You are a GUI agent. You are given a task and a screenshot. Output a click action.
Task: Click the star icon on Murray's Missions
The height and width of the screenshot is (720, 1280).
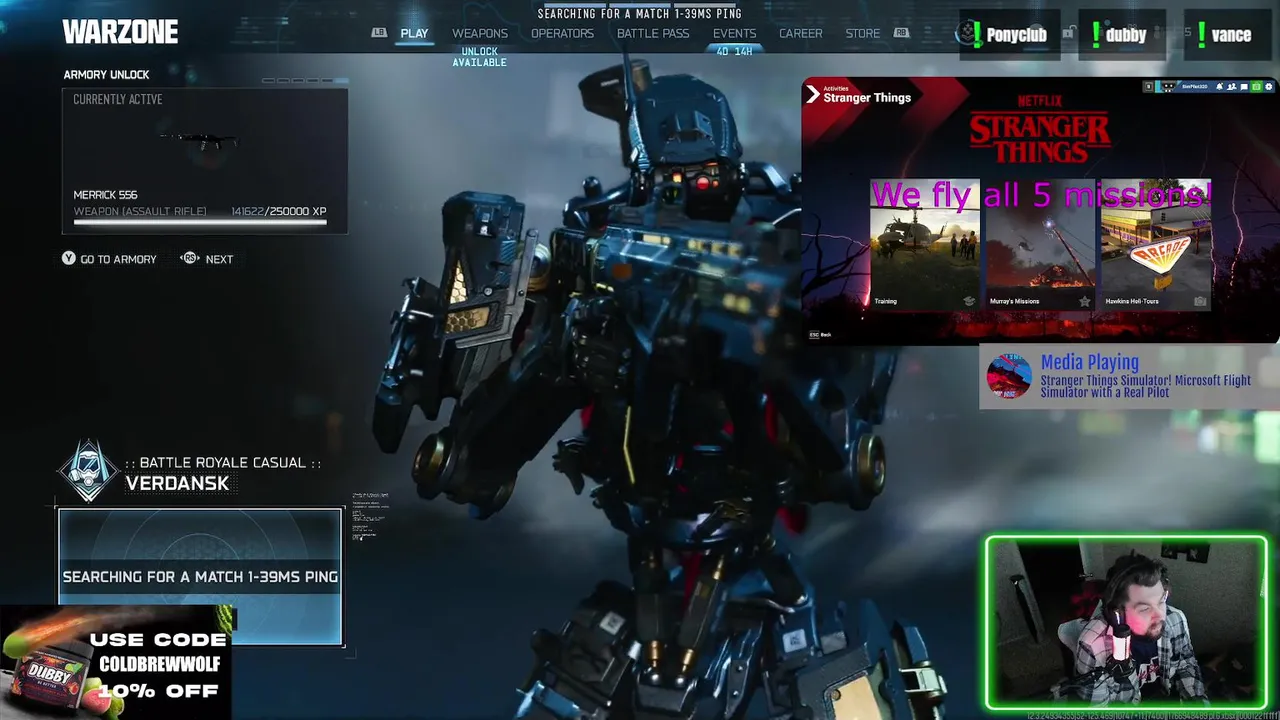1084,301
